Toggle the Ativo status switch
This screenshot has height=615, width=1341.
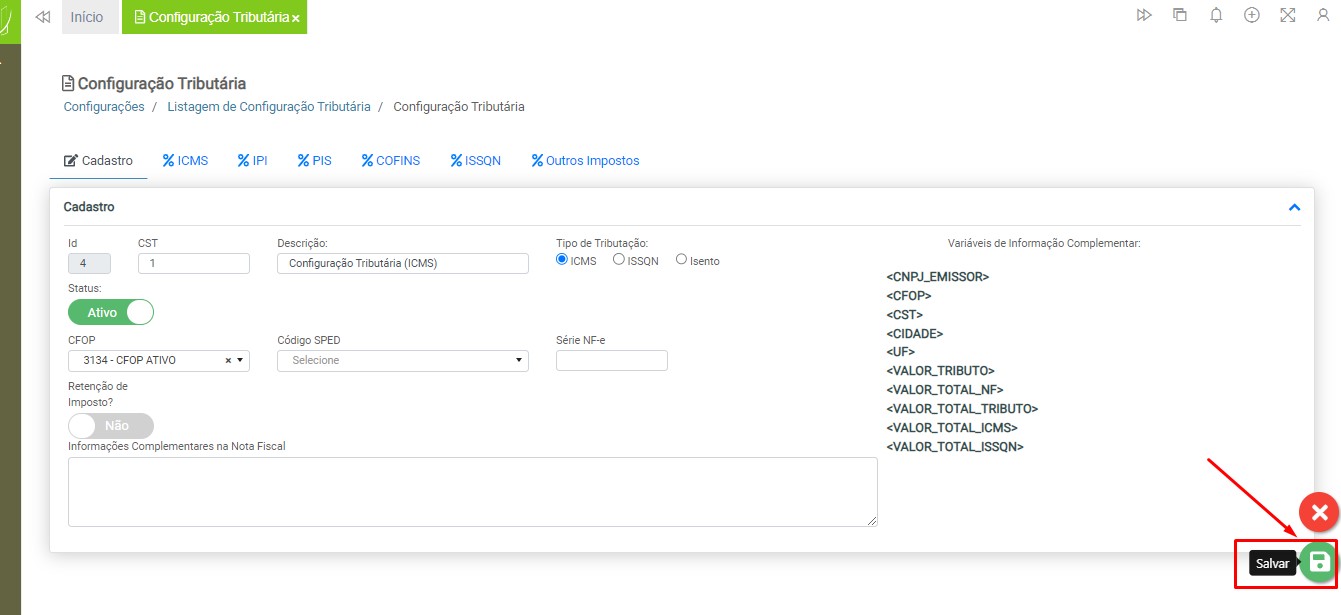[111, 312]
